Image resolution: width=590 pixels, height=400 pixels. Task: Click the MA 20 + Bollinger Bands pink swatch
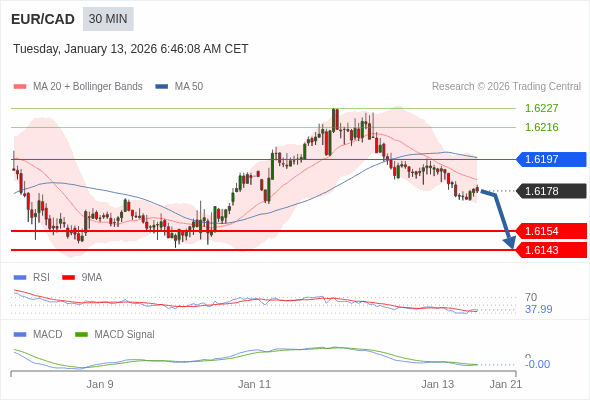pos(20,87)
